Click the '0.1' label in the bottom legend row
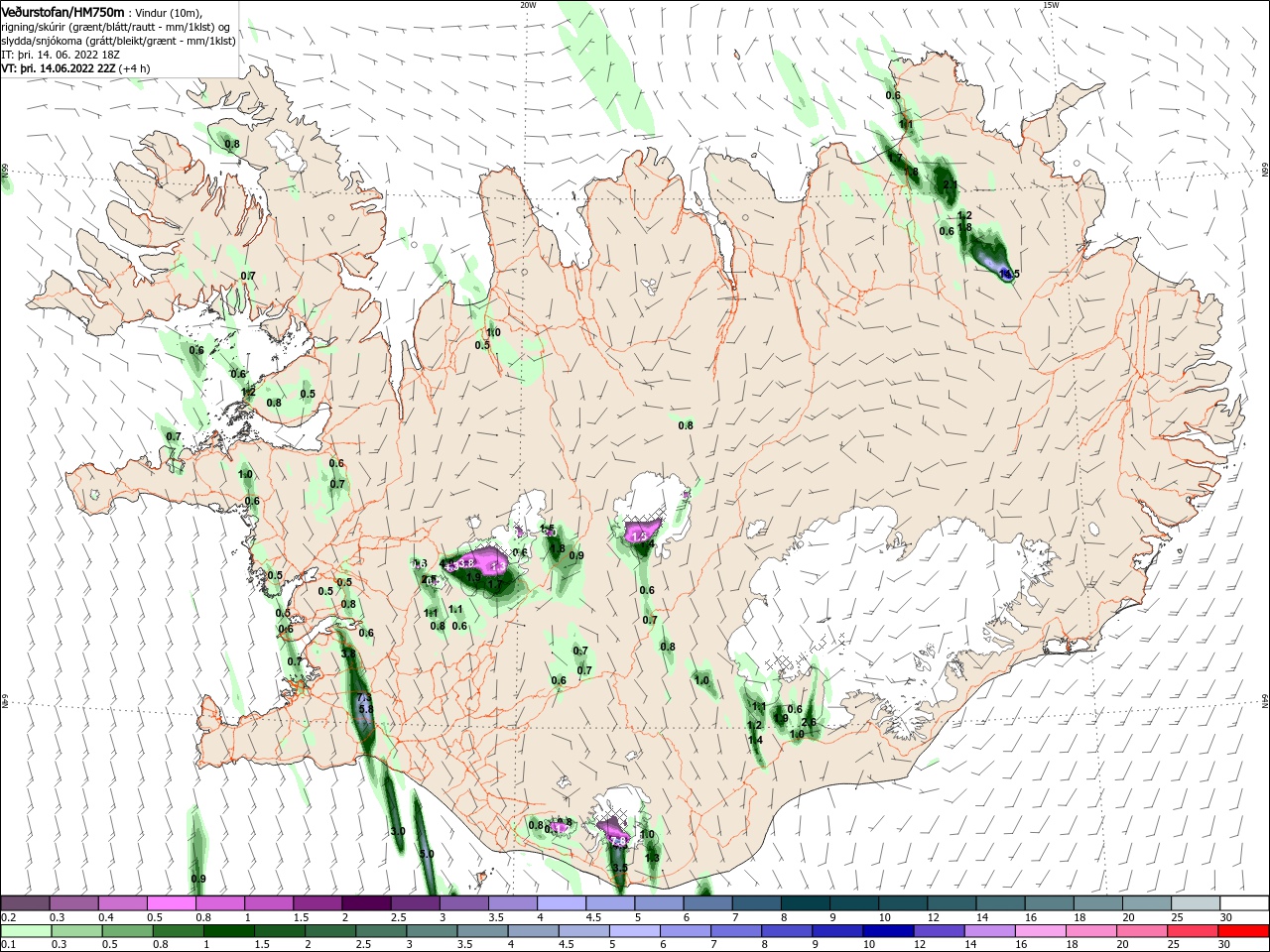The height and width of the screenshot is (952, 1270). 9,945
